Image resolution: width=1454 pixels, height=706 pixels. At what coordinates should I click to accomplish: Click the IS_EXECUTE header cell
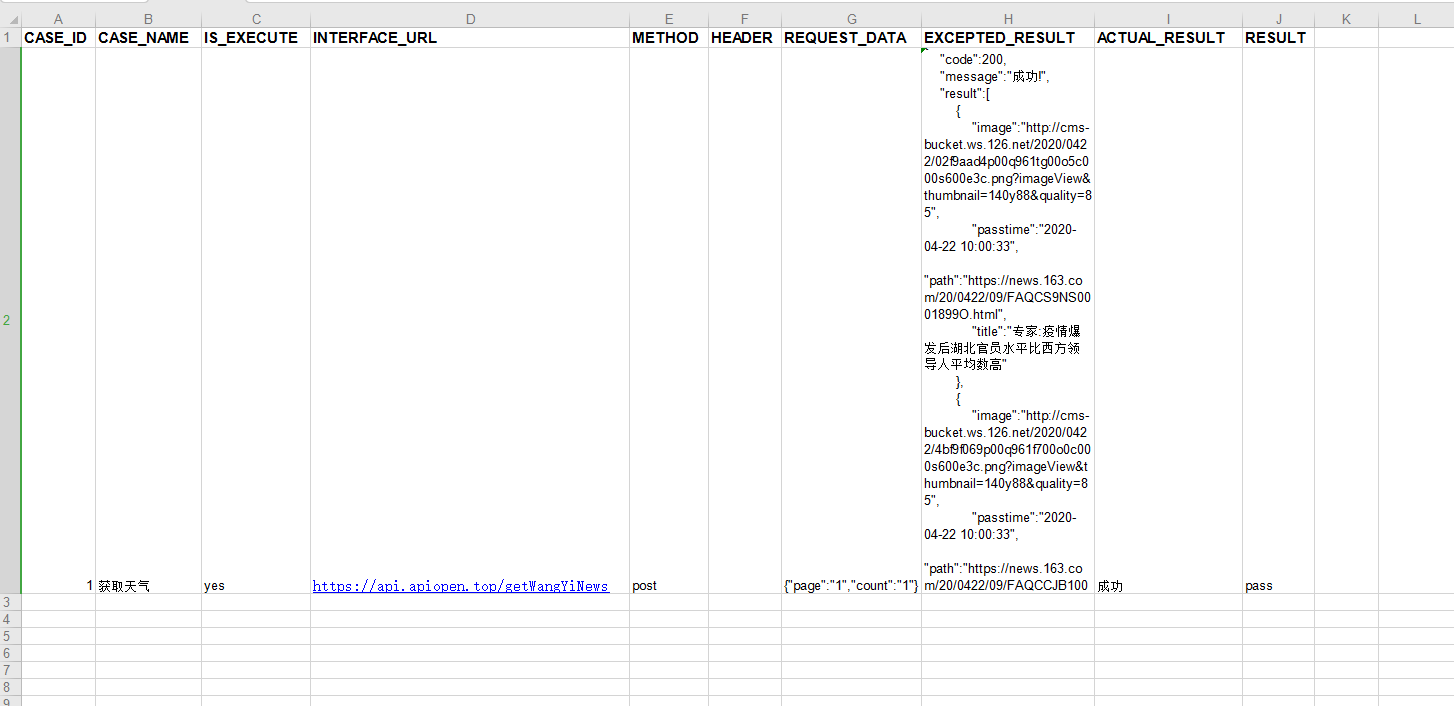tap(256, 37)
